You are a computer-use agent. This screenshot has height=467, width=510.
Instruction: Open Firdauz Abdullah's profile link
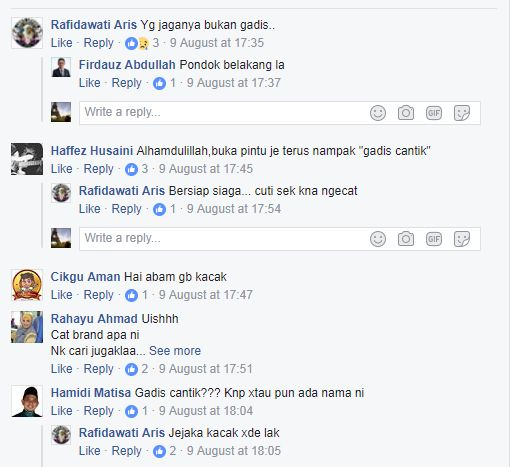(127, 65)
